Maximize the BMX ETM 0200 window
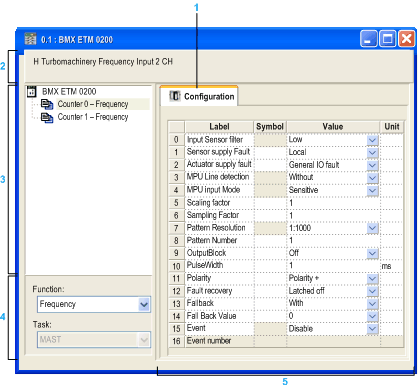This screenshot has width=418, height=389. click(x=387, y=39)
